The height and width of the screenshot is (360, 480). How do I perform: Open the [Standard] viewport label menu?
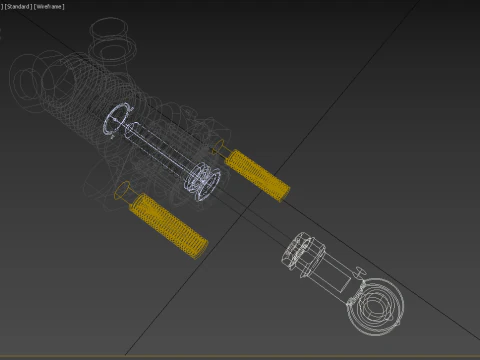coord(18,6)
